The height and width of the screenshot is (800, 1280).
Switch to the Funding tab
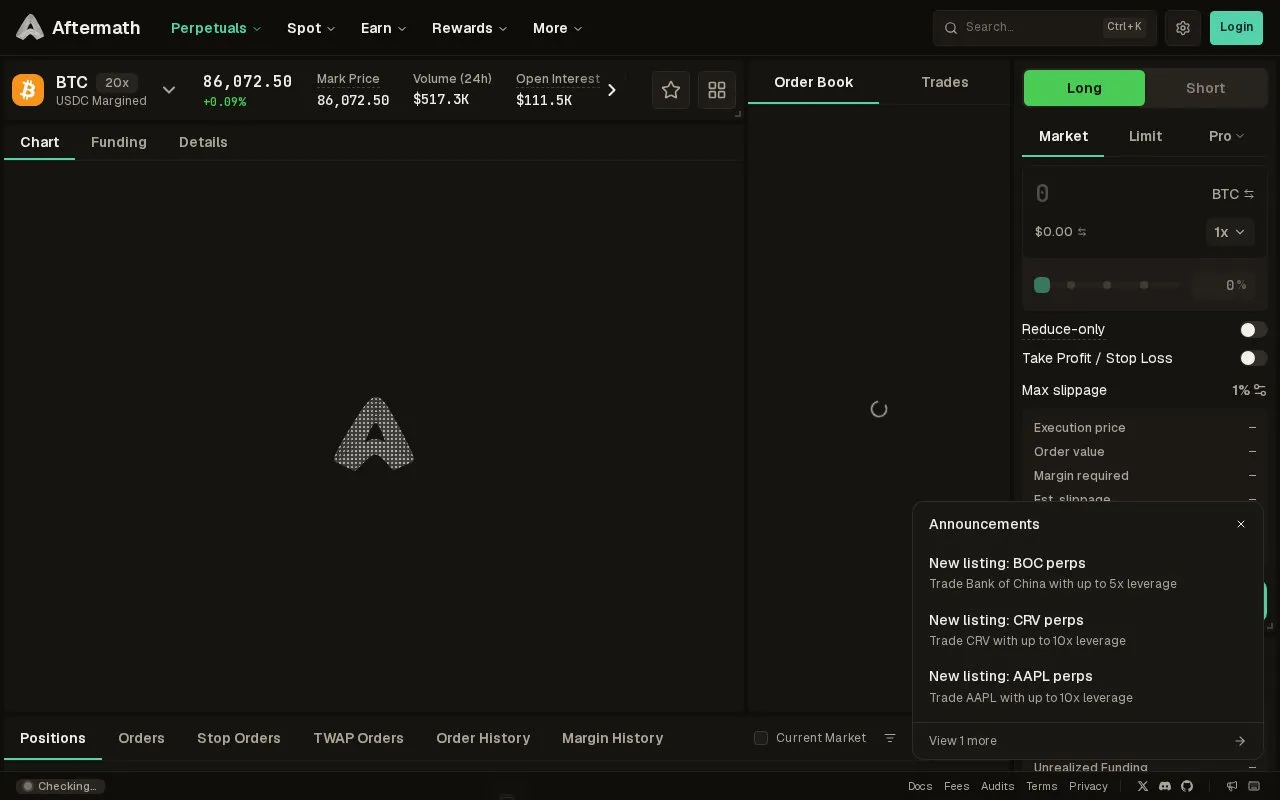(x=119, y=142)
